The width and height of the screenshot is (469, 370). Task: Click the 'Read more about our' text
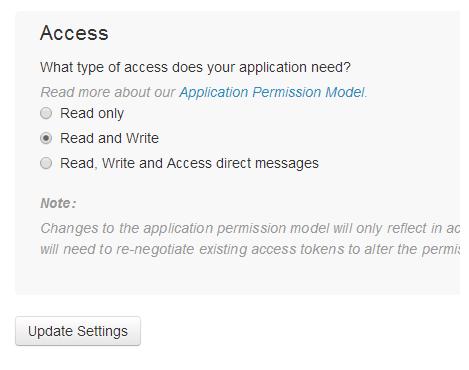coord(108,92)
